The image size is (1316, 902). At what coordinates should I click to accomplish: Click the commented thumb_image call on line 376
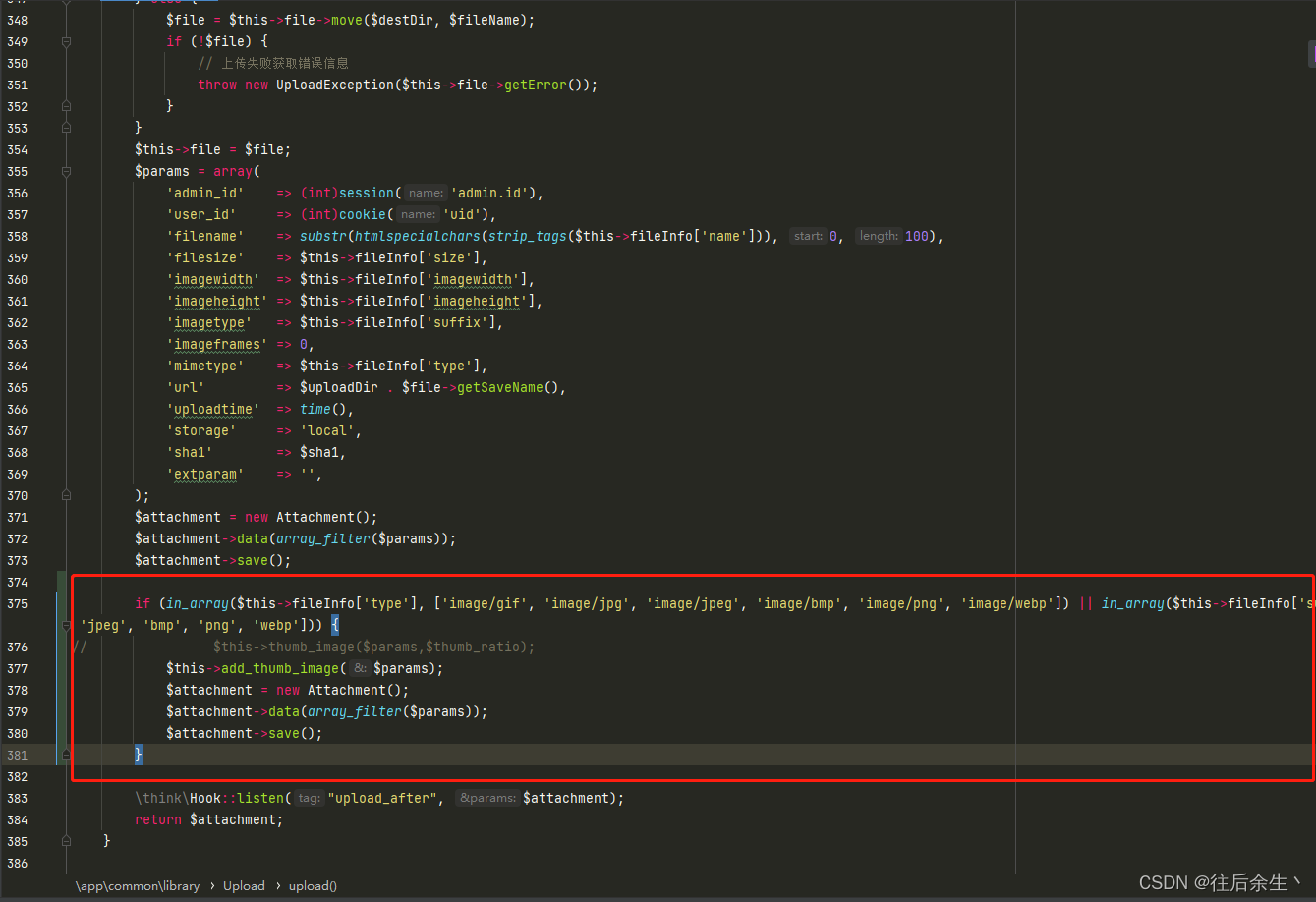[x=373, y=647]
